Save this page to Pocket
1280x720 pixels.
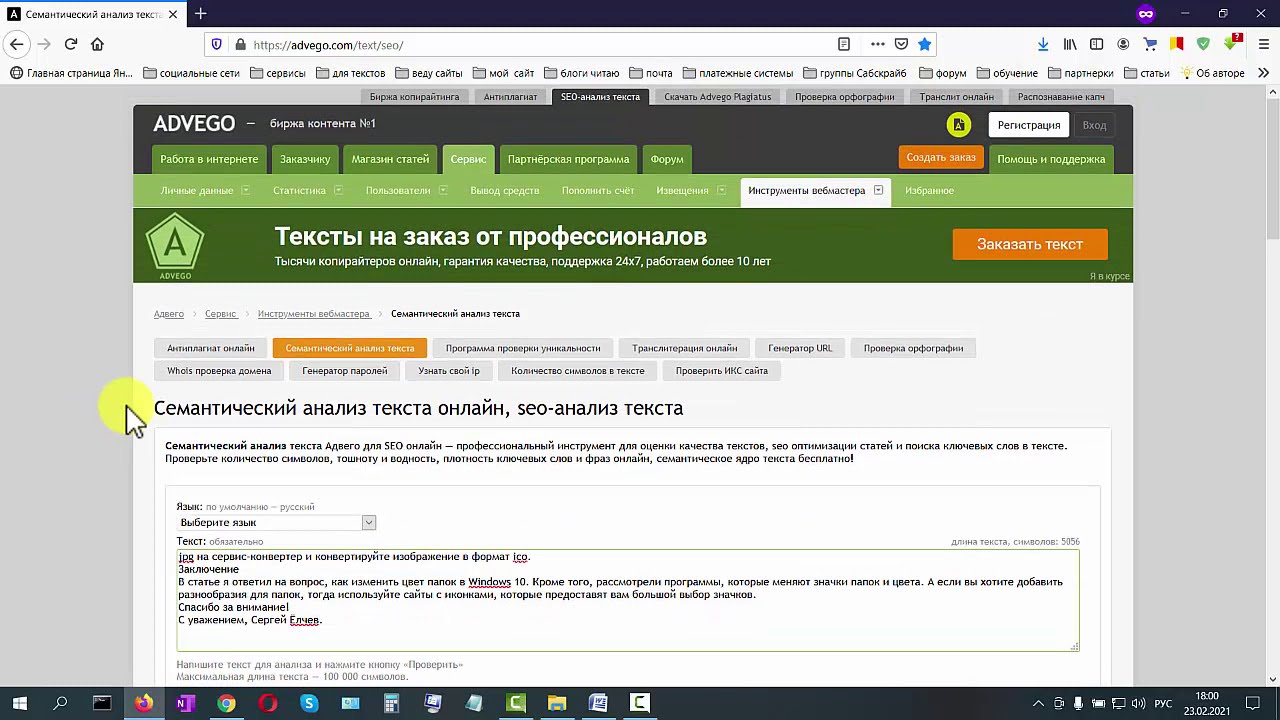pos(901,44)
